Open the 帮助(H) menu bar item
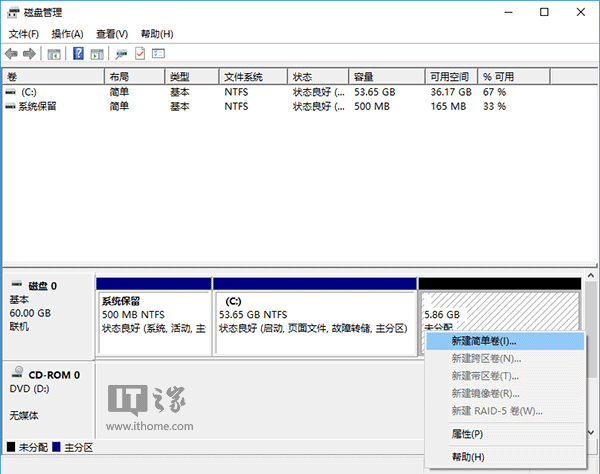The image size is (600, 474). click(x=157, y=34)
